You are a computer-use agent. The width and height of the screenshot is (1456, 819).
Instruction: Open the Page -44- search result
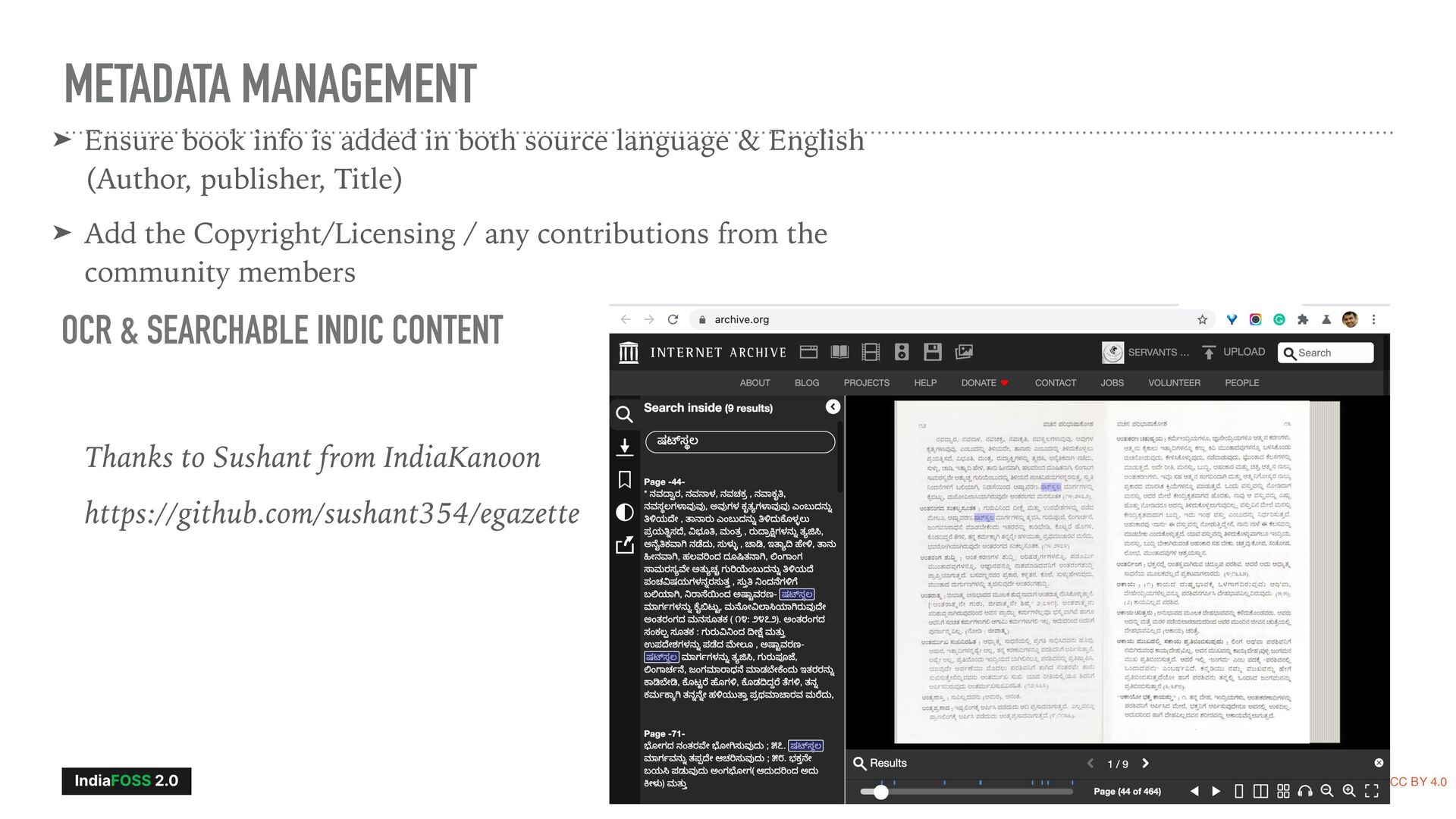(739, 588)
